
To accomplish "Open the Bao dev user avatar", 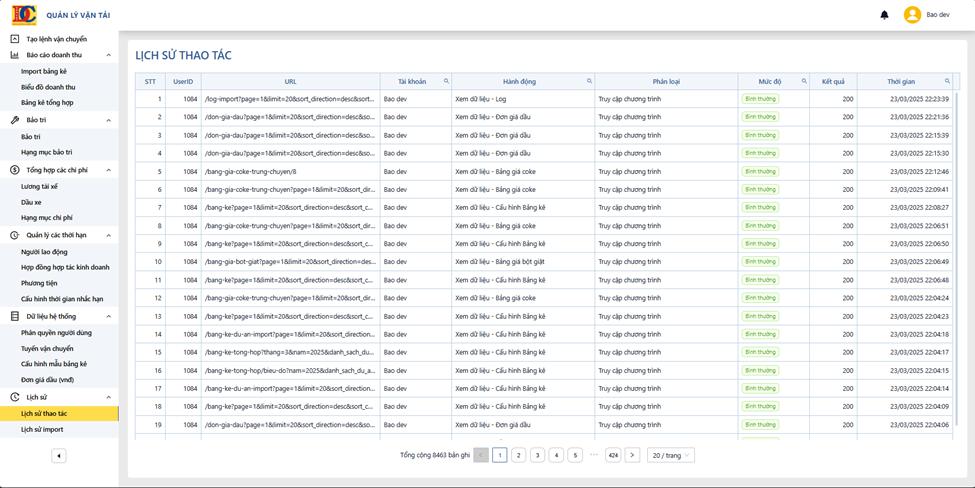I will tap(912, 15).
